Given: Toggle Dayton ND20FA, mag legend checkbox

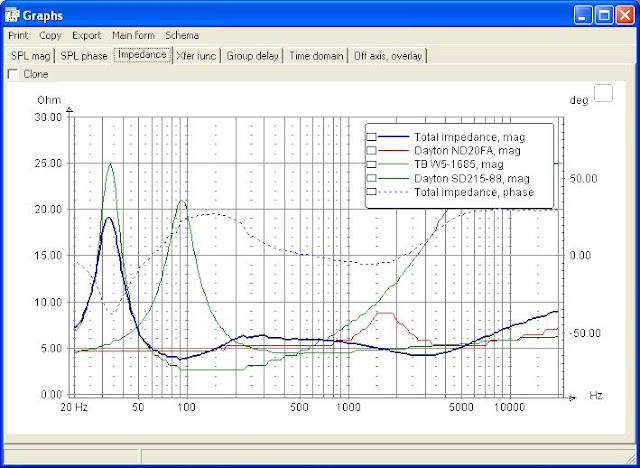Looking at the screenshot, I should [x=373, y=150].
